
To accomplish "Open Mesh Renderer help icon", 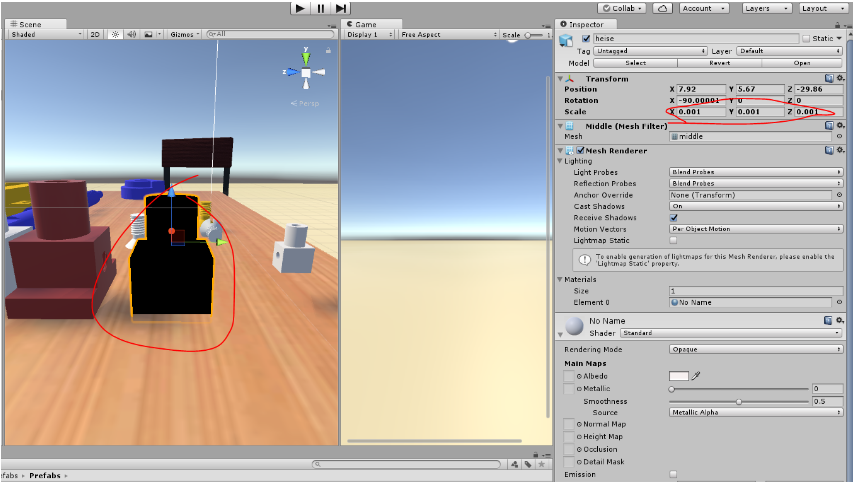I will [x=829, y=150].
